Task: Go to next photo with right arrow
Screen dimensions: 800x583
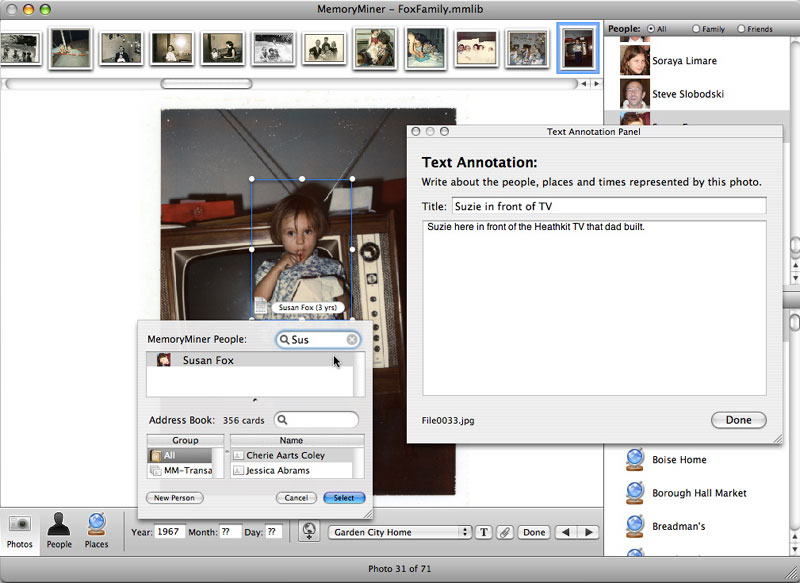Action: 589,532
